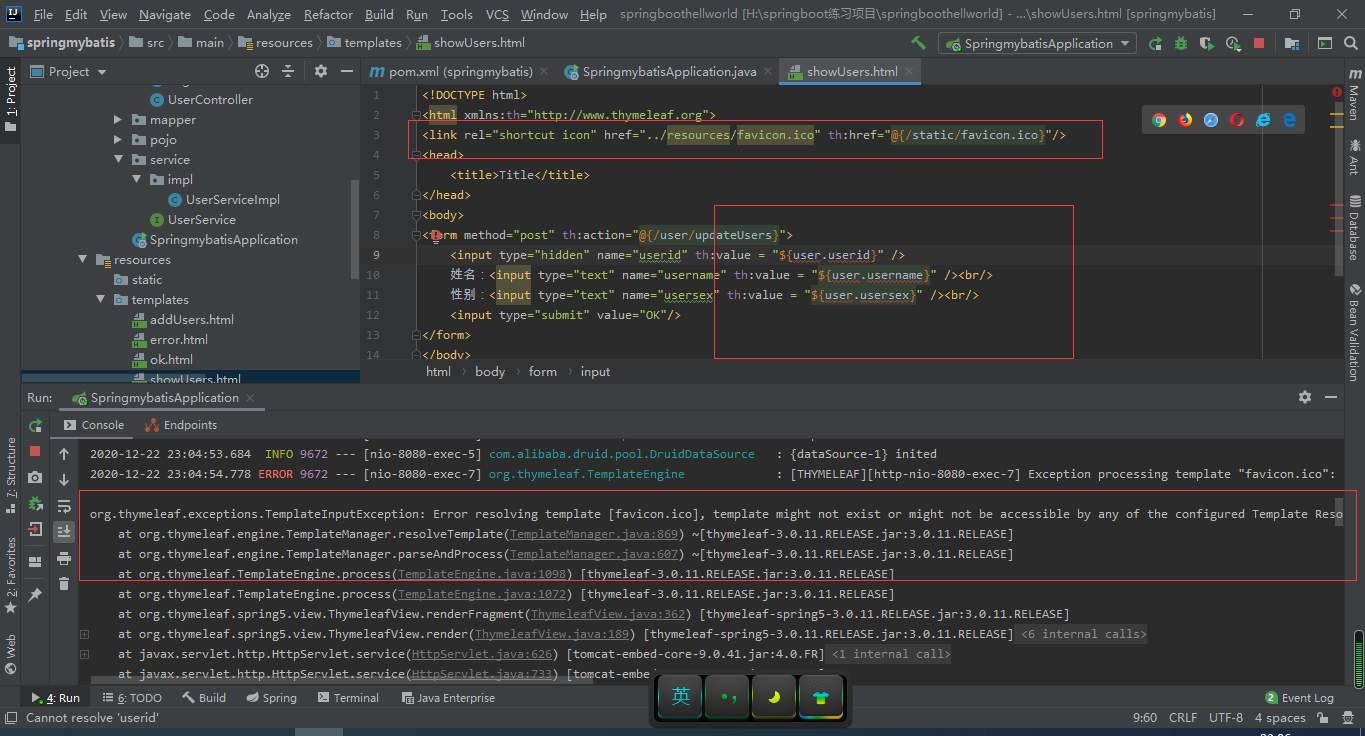Open the Run panel settings gear
Screen dimensions: 1365x736
tap(1305, 397)
